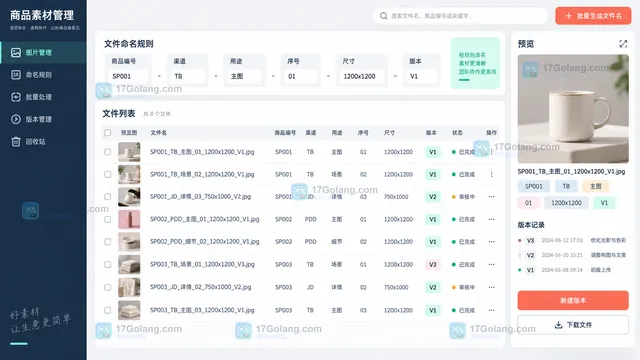
Task: Click the TB tag in preview panel
Action: tap(566, 186)
